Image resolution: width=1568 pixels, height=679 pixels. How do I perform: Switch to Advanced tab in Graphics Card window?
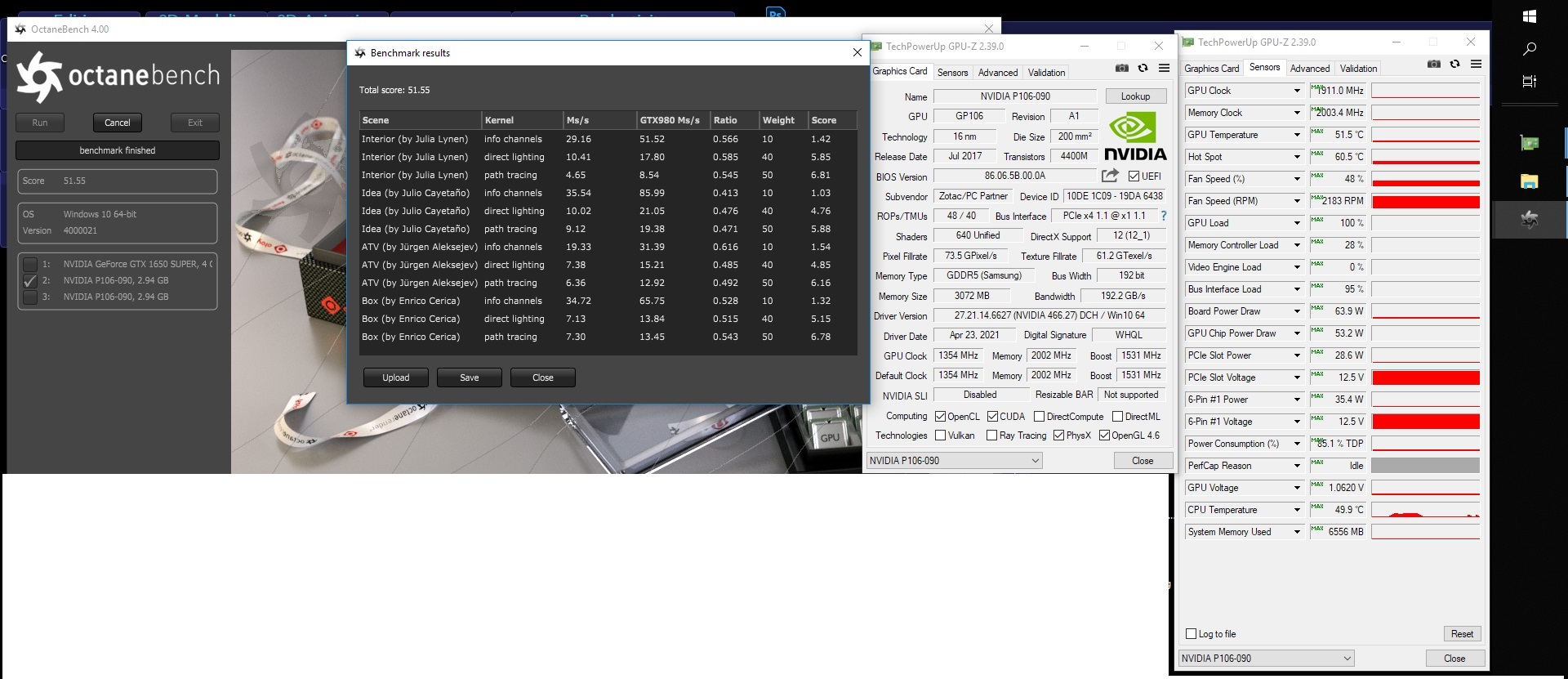pyautogui.click(x=998, y=73)
